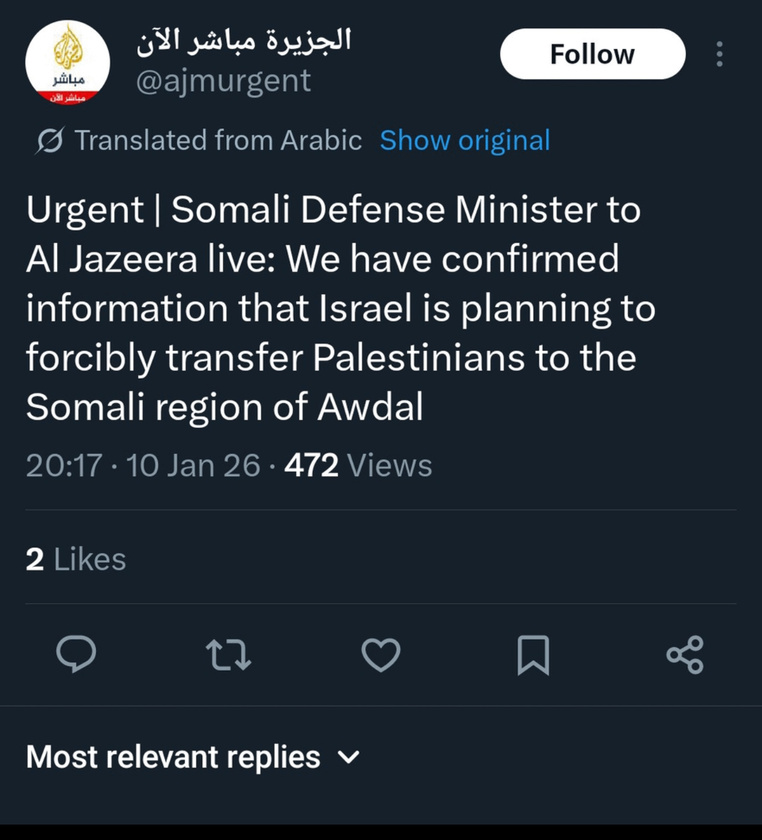762x840 pixels.
Task: Follow the @ajmurgent account
Action: pyautogui.click(x=592, y=54)
